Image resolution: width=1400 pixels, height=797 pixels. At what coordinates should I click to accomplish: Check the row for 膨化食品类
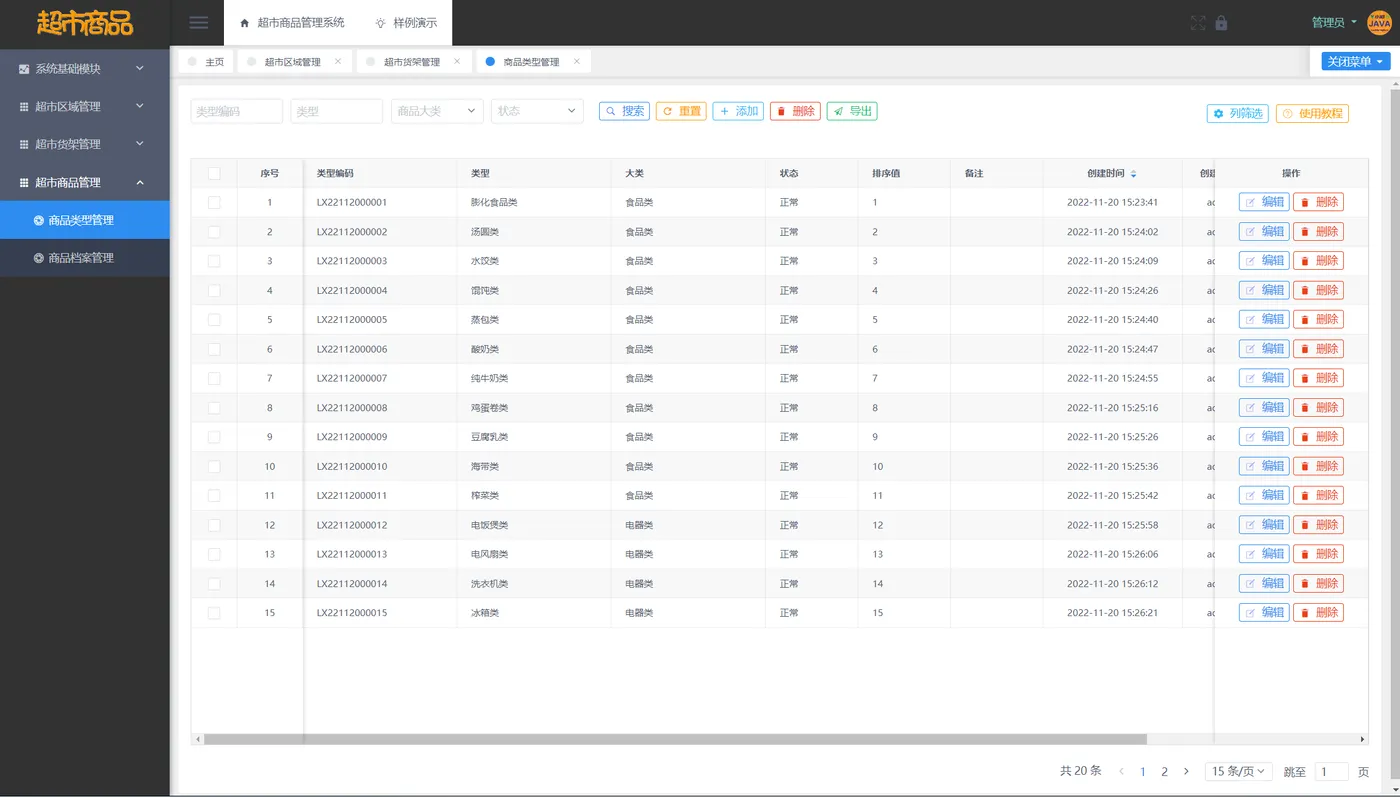pos(214,202)
